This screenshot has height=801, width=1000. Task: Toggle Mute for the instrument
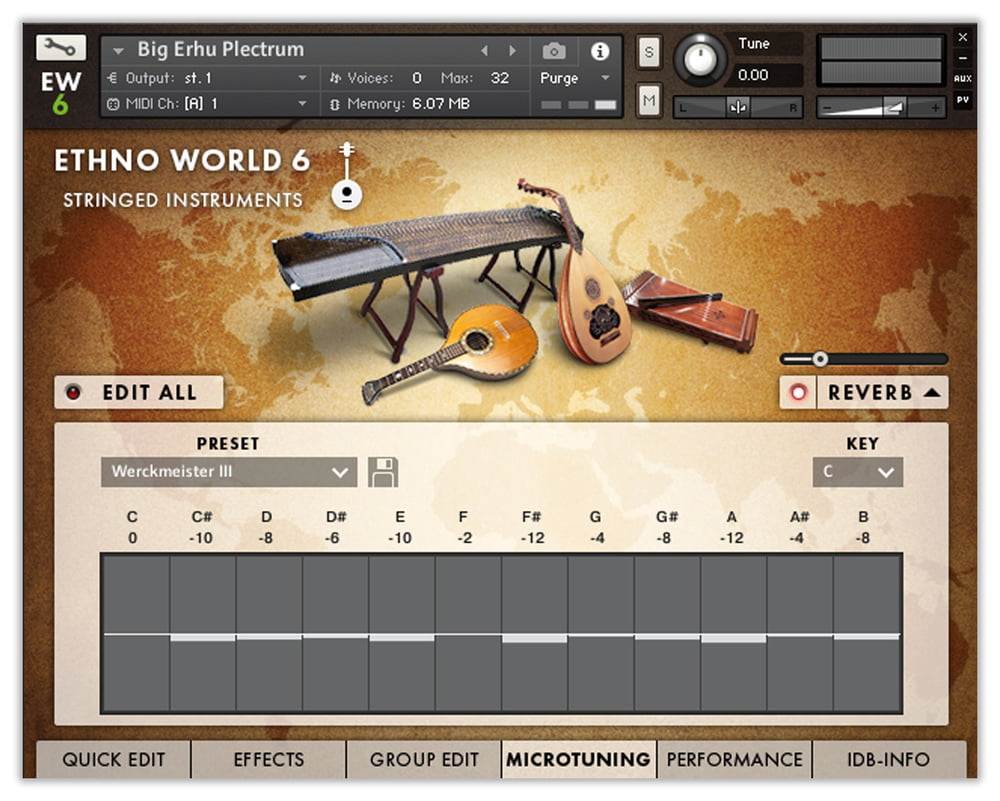(649, 100)
